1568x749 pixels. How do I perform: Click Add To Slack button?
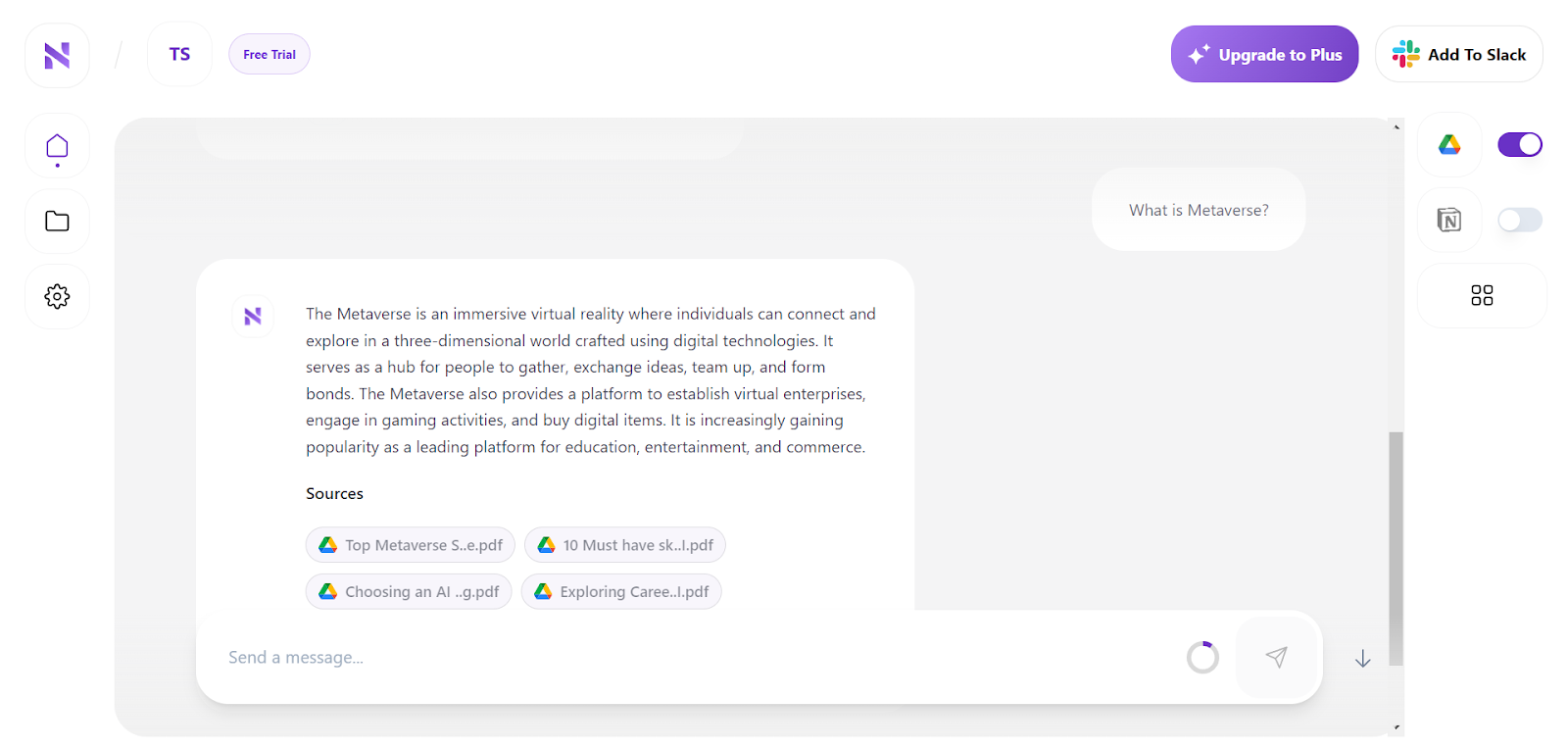[x=1459, y=55]
